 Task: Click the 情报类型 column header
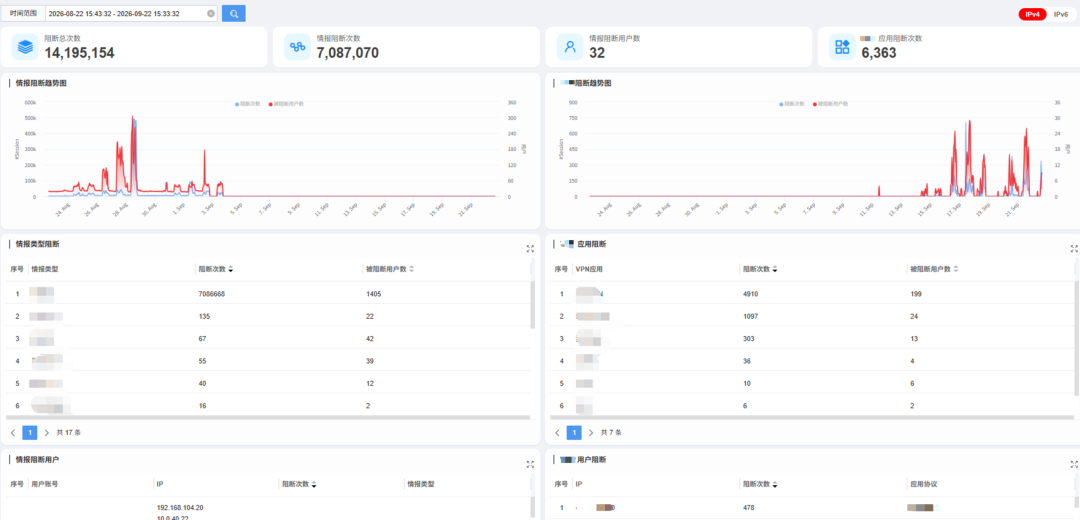43,269
